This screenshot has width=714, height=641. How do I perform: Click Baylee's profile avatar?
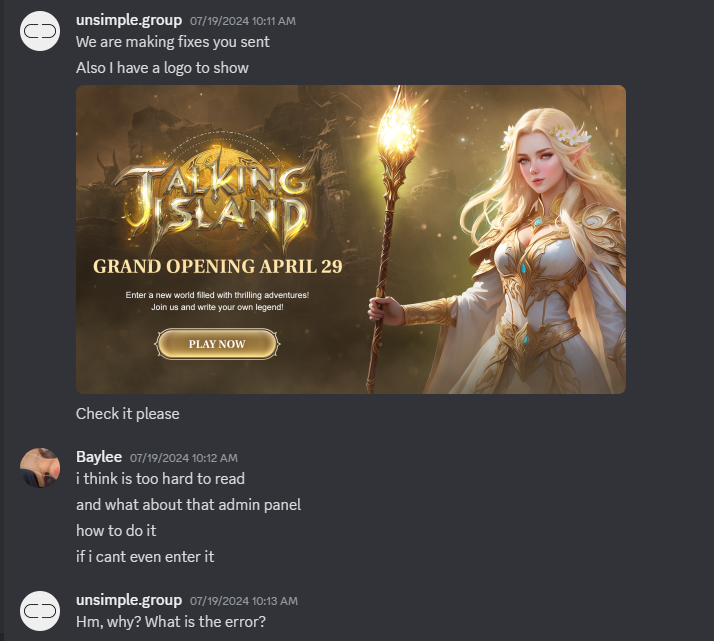tap(40, 468)
